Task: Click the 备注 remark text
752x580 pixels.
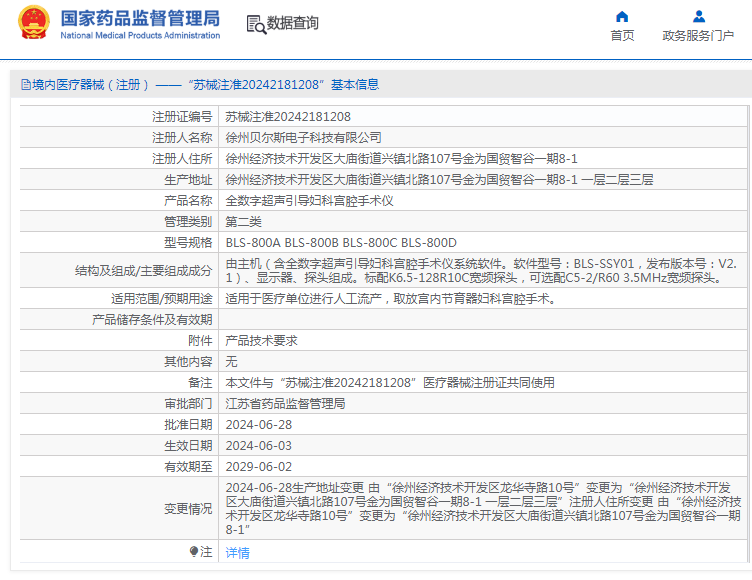Action: click(x=390, y=383)
